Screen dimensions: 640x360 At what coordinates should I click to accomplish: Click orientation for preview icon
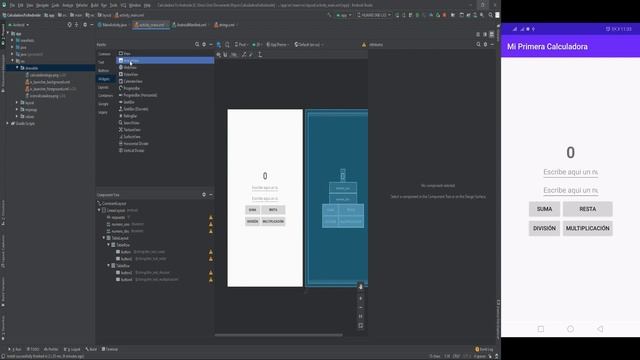point(227,44)
